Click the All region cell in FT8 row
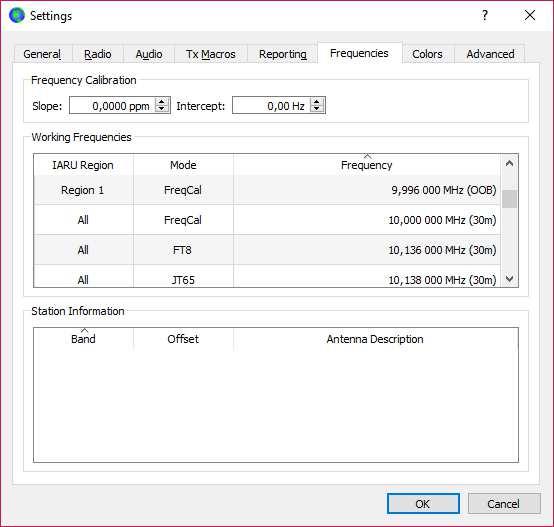Image resolution: width=554 pixels, height=527 pixels. 83,250
